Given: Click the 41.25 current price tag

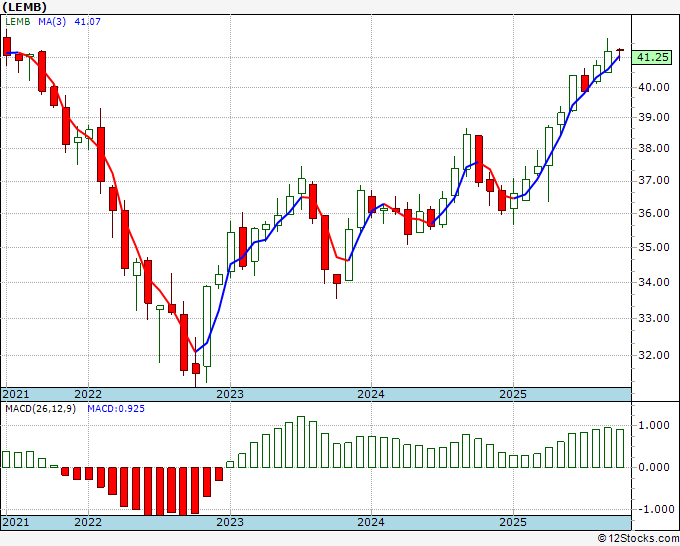Looking at the screenshot, I should pyautogui.click(x=652, y=57).
